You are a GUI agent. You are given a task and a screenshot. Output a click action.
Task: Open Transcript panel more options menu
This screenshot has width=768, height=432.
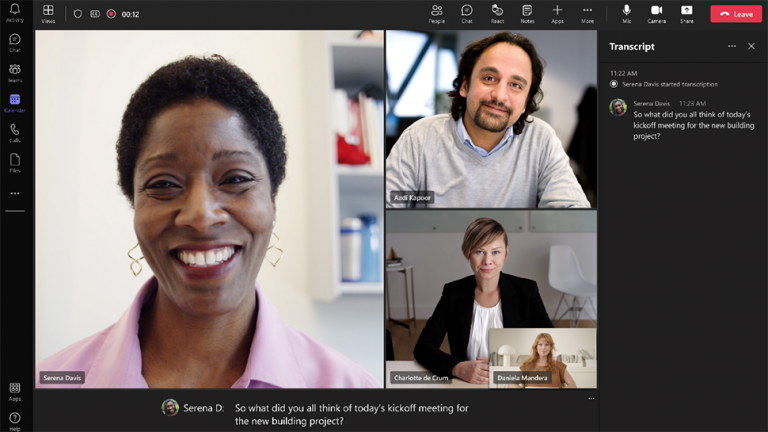click(x=732, y=46)
